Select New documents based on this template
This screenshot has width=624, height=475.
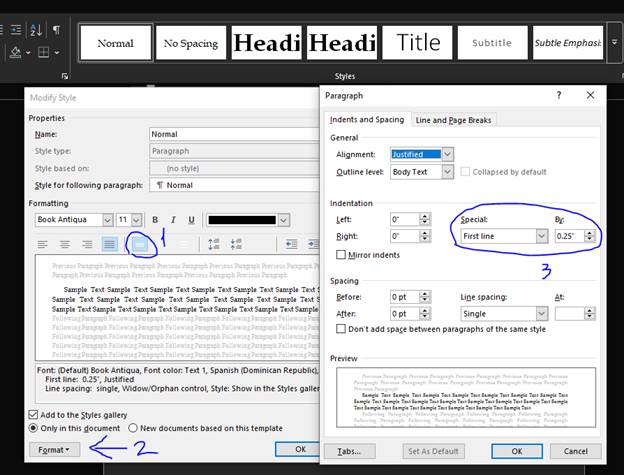133,428
